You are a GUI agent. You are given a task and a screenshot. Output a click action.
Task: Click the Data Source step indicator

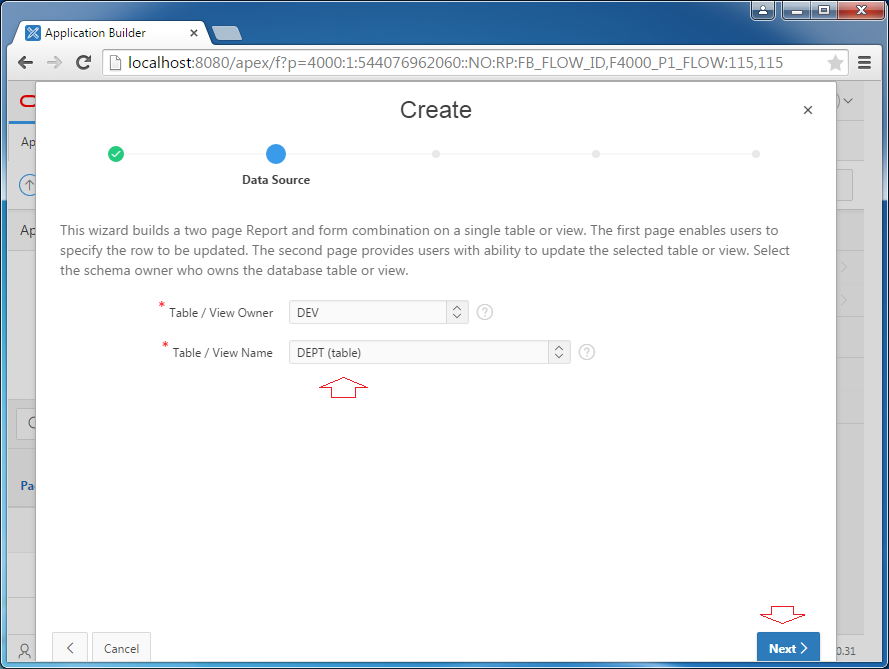276,154
